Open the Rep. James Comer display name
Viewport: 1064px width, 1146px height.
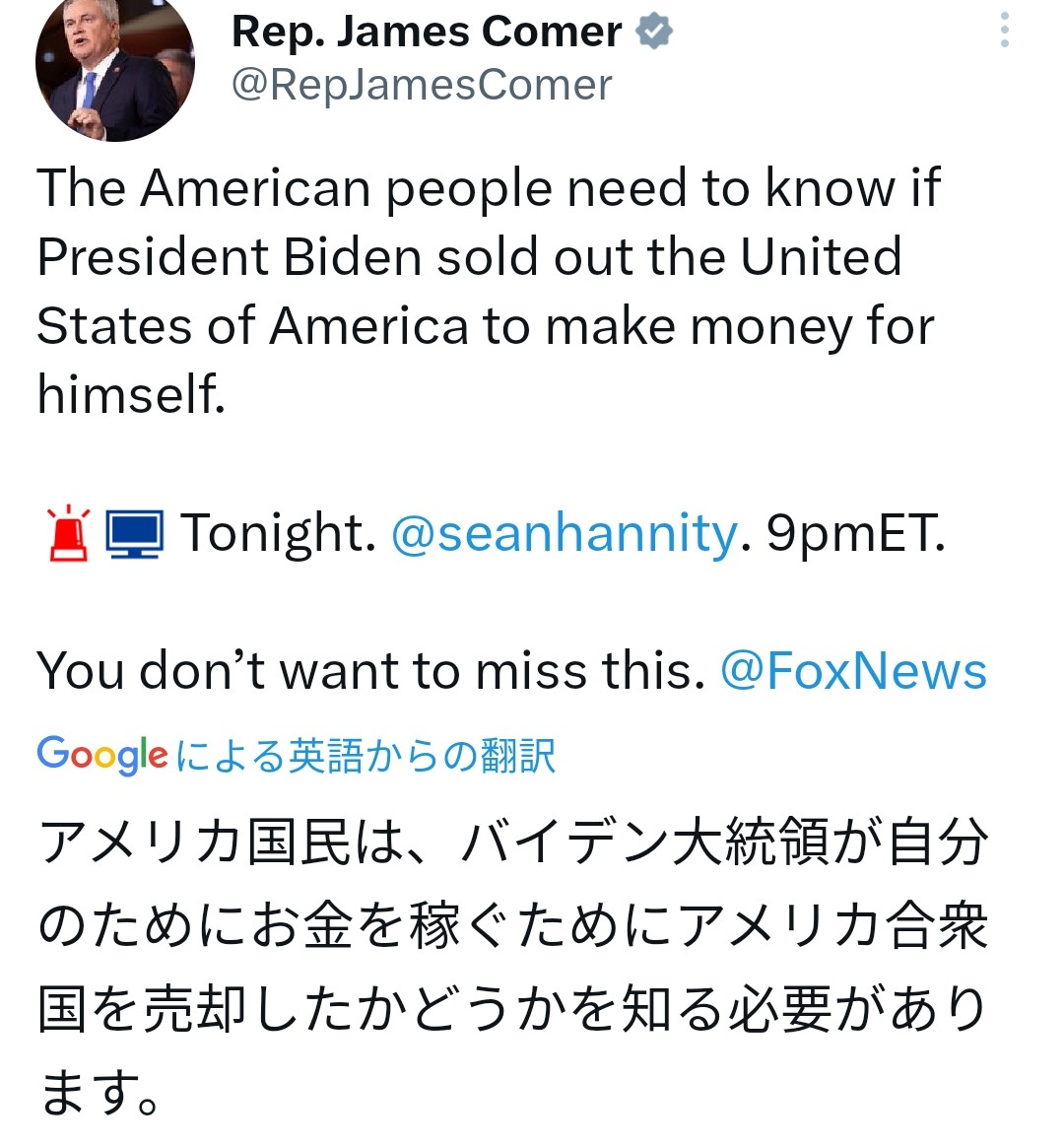click(x=426, y=33)
